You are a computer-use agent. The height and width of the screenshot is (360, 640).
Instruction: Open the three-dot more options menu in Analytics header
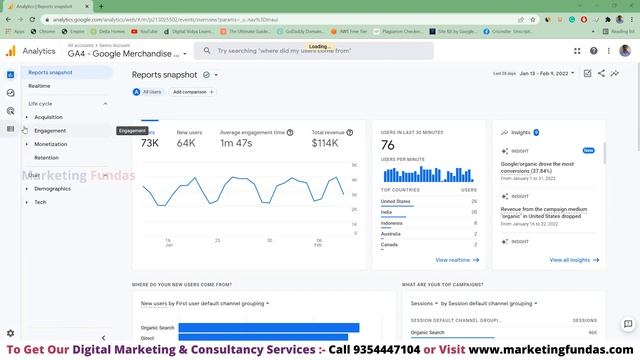(x=609, y=51)
